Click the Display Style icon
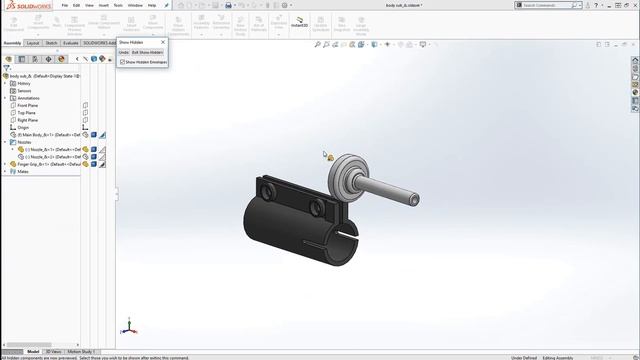 [x=374, y=44]
